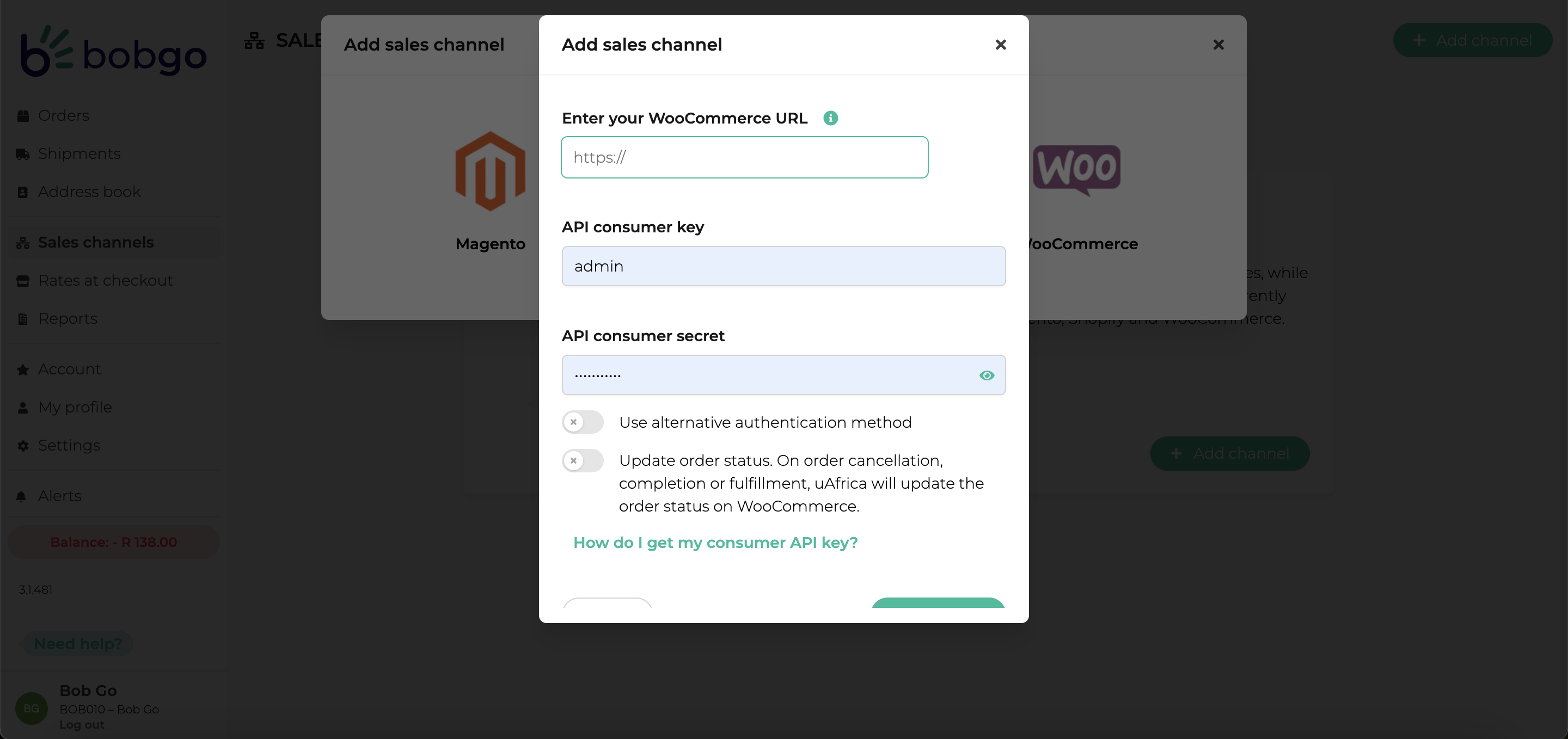Click the Magento label in background dialog
This screenshot has width=1568, height=739.
click(x=490, y=244)
